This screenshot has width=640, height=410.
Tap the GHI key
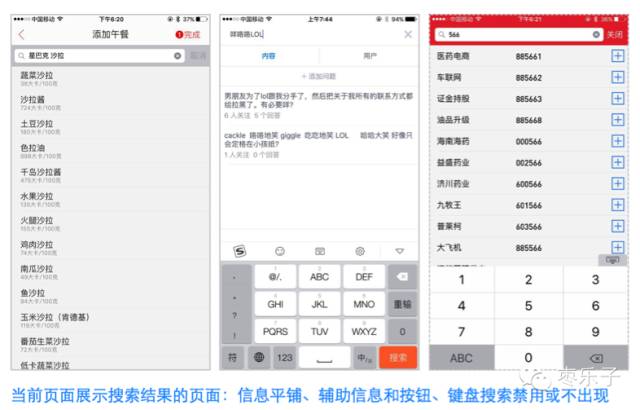pos(276,304)
